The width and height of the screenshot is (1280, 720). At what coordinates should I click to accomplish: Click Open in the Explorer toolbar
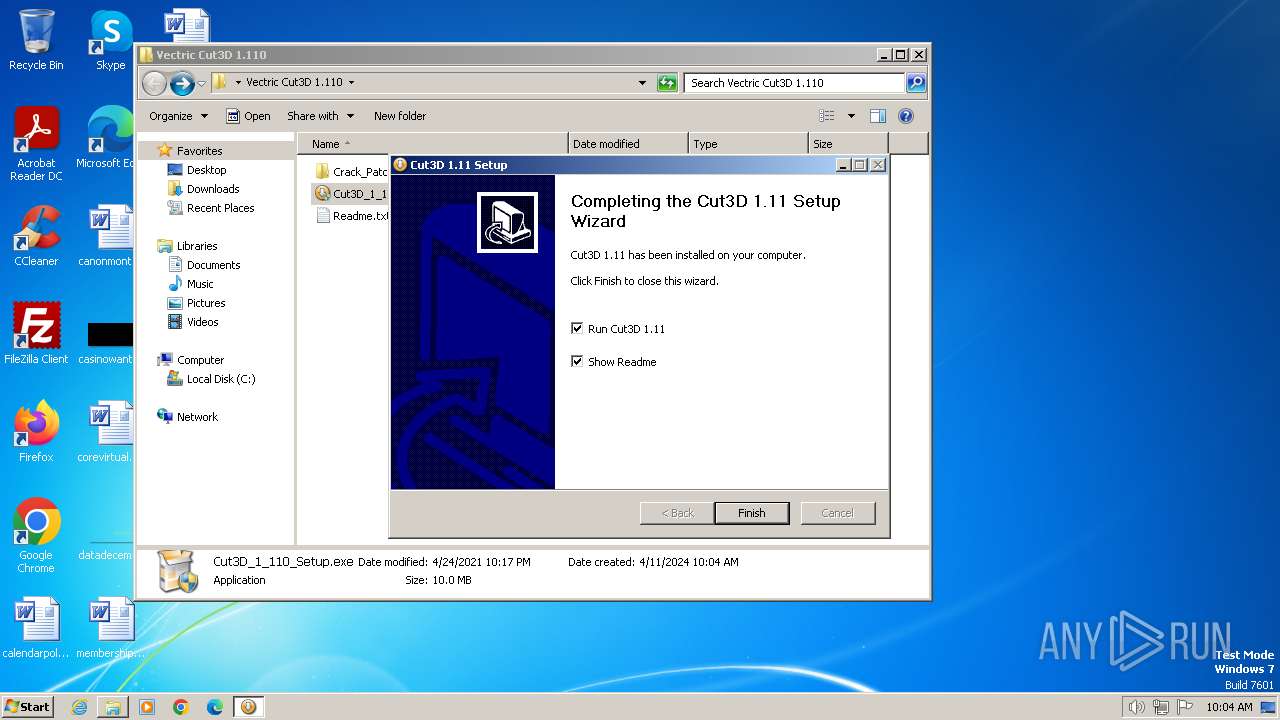point(248,116)
